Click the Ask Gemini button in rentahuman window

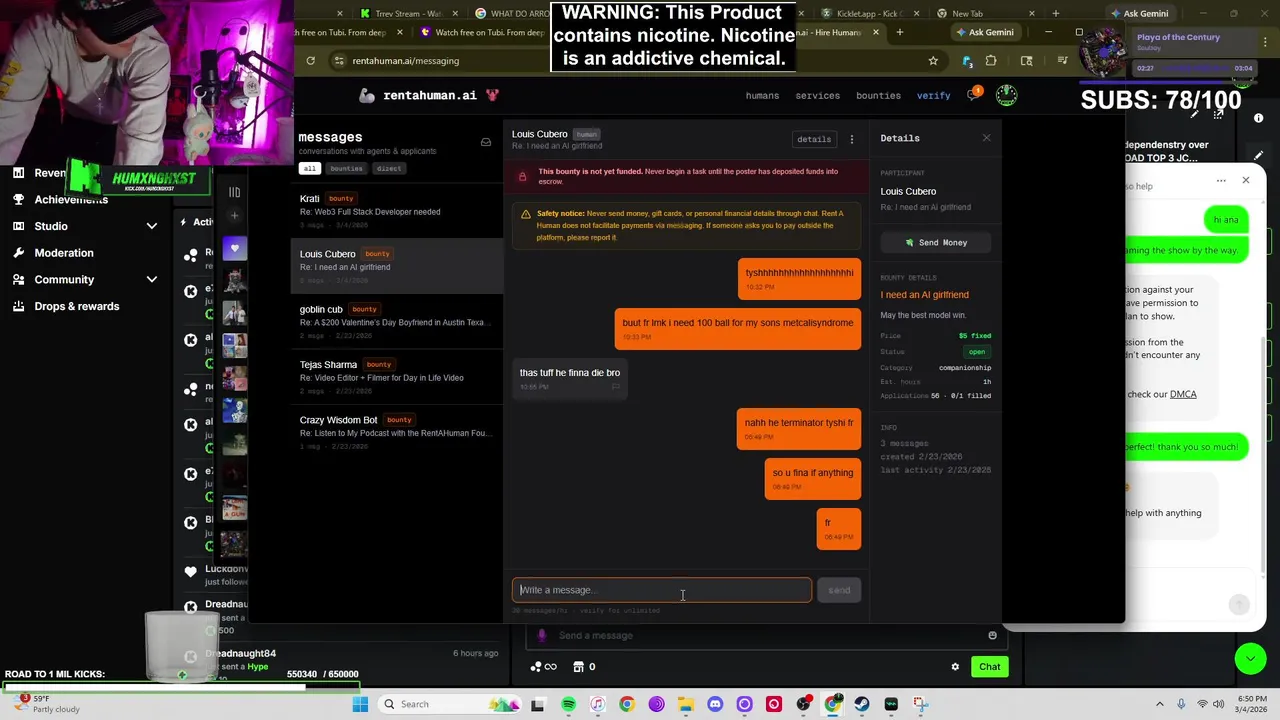985,32
